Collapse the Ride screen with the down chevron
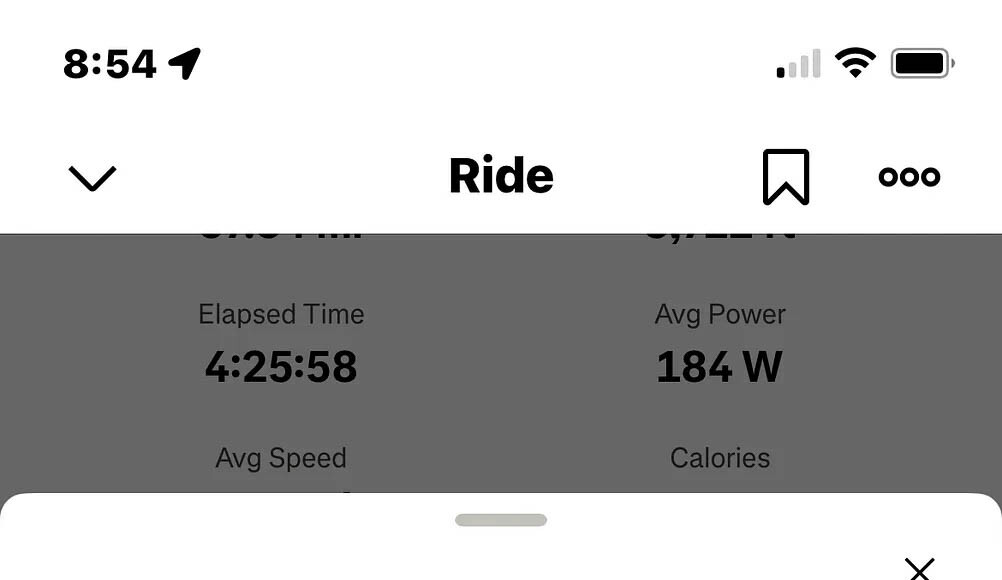 point(92,178)
